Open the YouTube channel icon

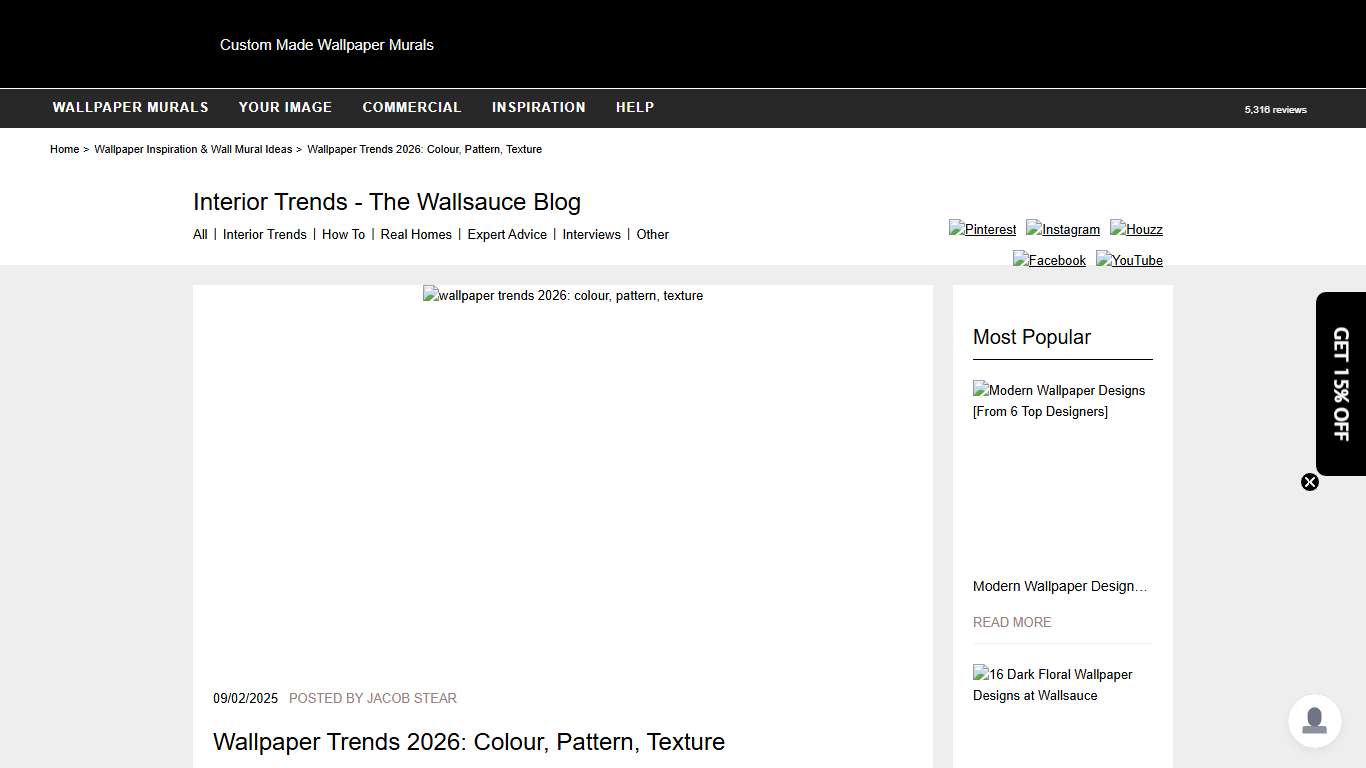pyautogui.click(x=1129, y=260)
